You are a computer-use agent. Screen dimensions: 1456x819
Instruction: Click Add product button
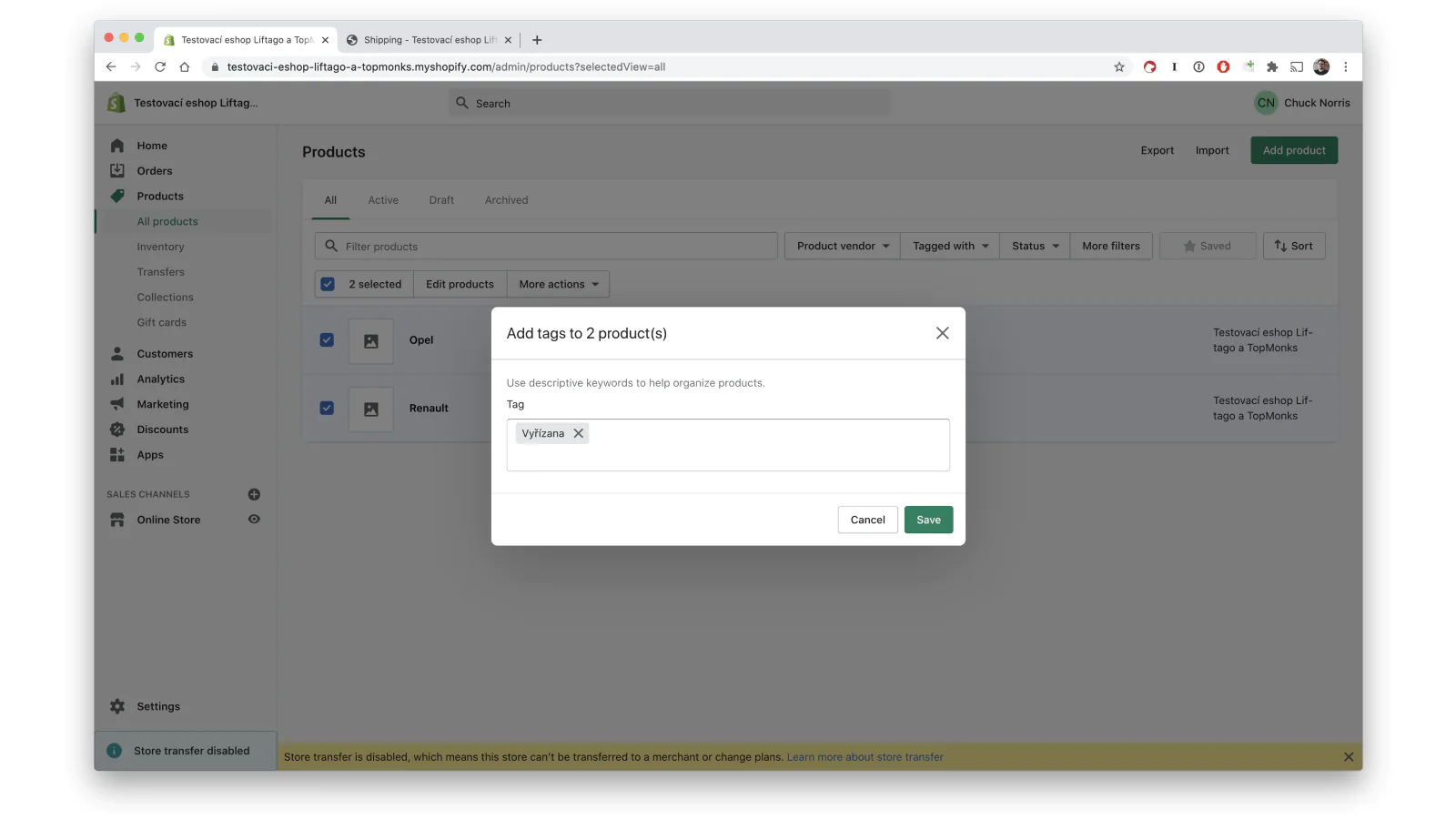(x=1294, y=150)
